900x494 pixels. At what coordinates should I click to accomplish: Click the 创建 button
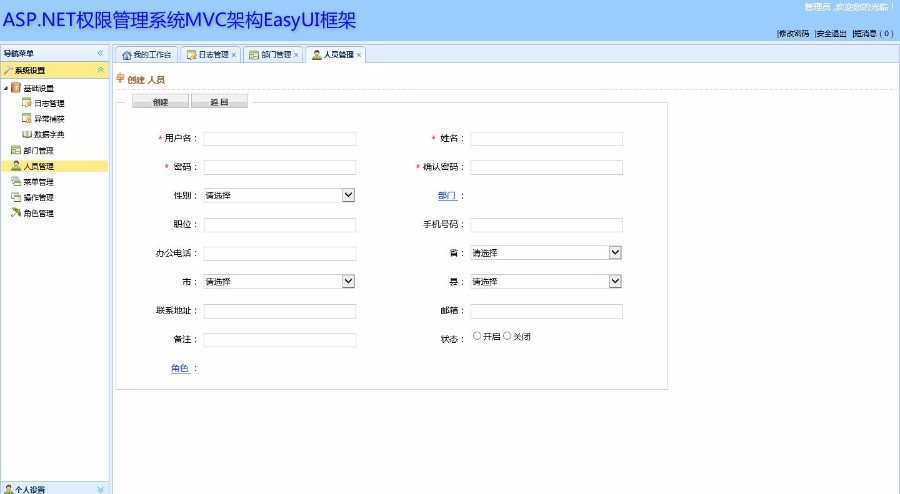click(160, 102)
